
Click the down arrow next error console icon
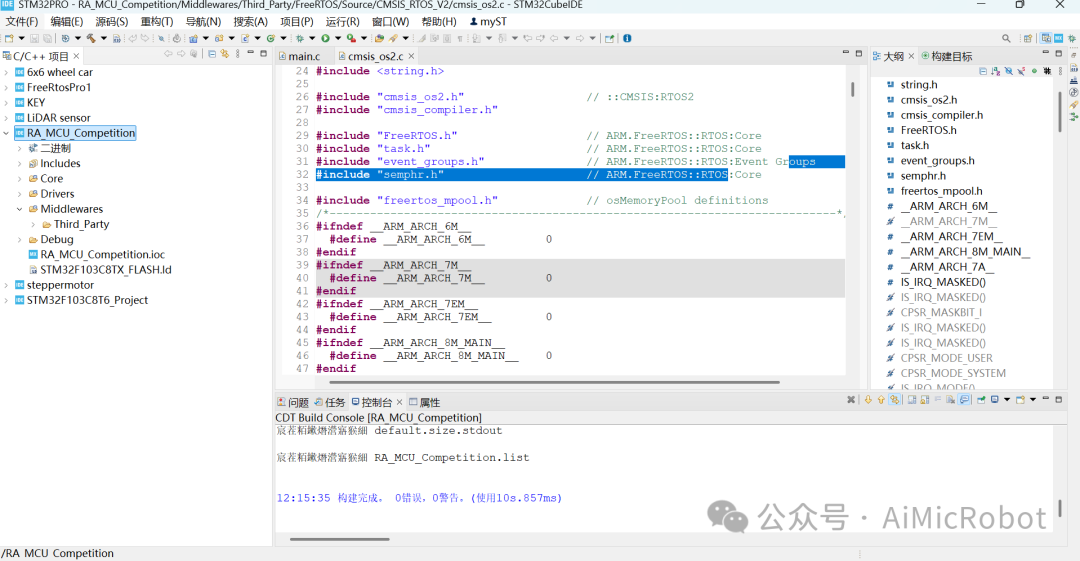pos(868,400)
